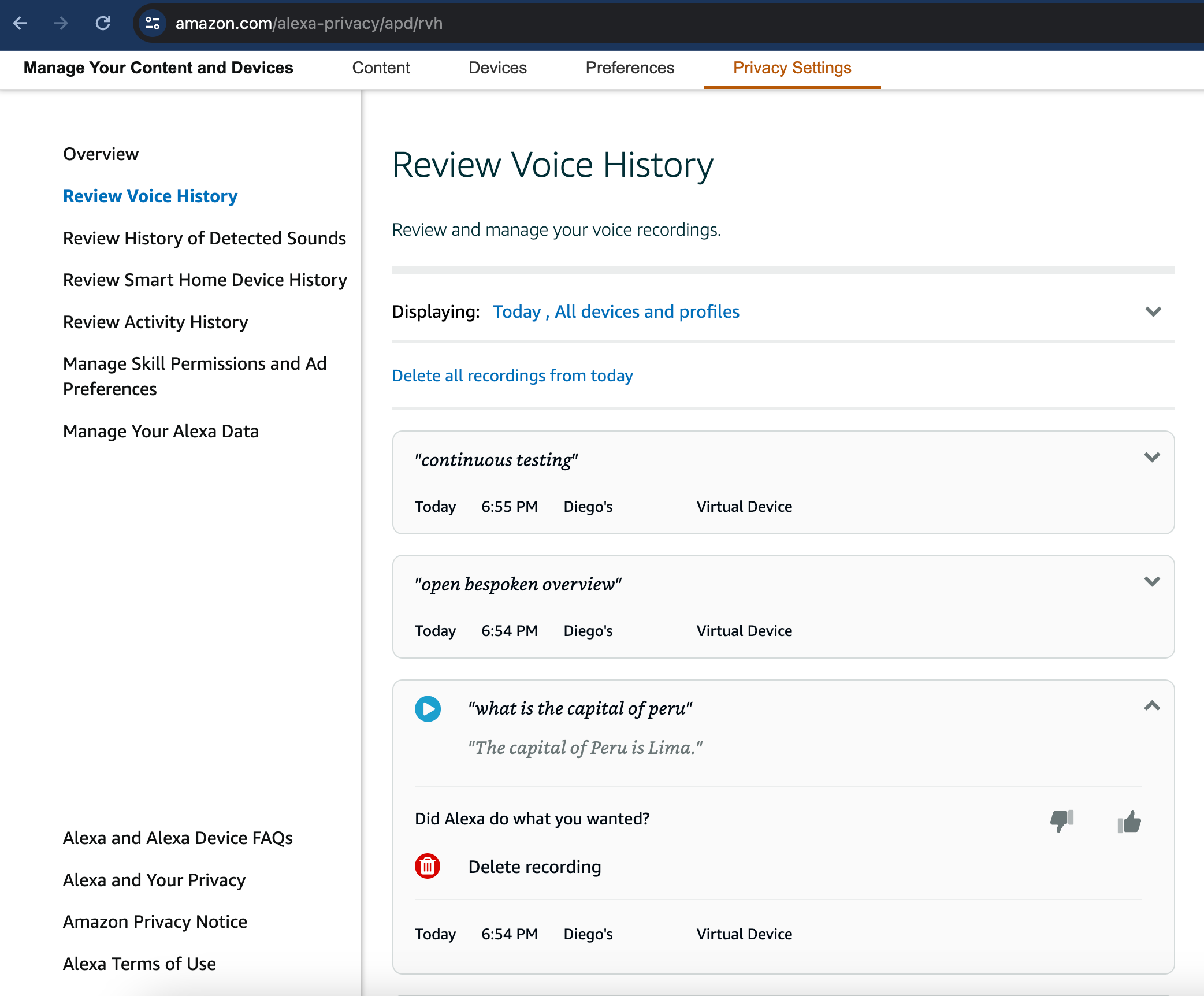Click the browser back arrow

20,23
